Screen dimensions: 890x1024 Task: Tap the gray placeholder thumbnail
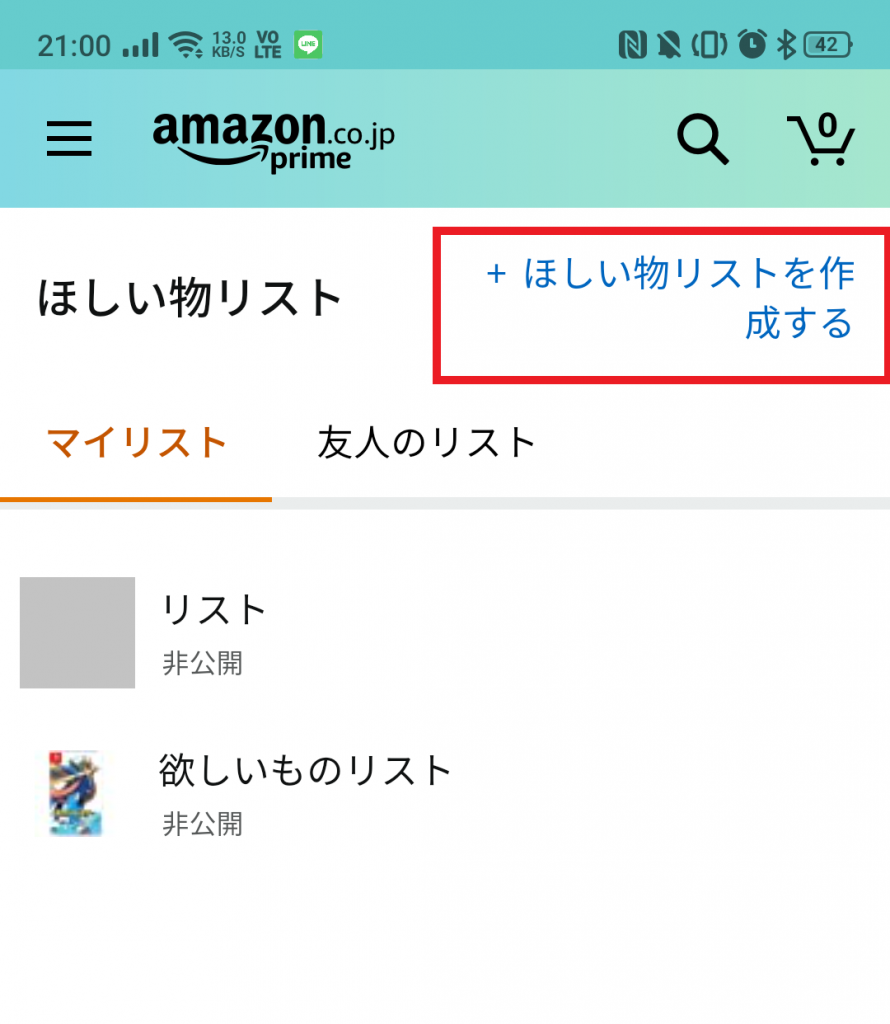click(75, 632)
